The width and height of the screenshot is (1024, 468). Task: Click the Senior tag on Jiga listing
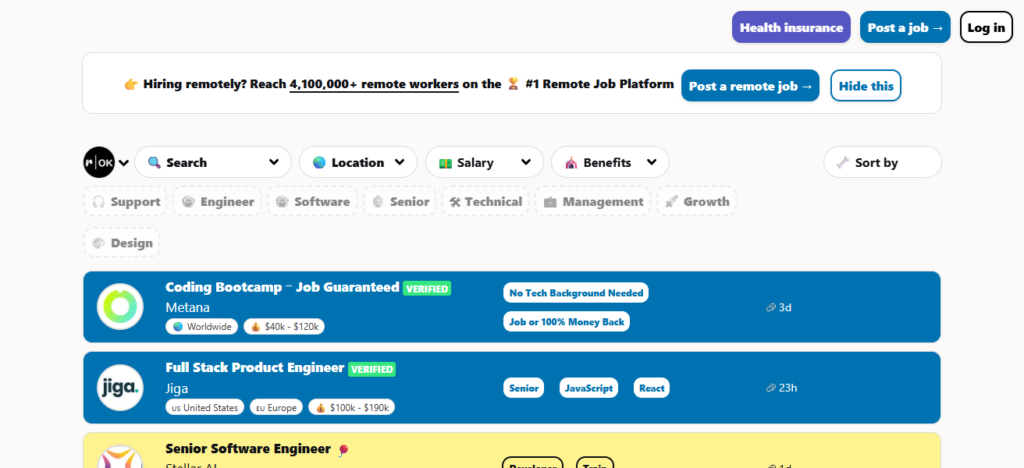(x=524, y=388)
